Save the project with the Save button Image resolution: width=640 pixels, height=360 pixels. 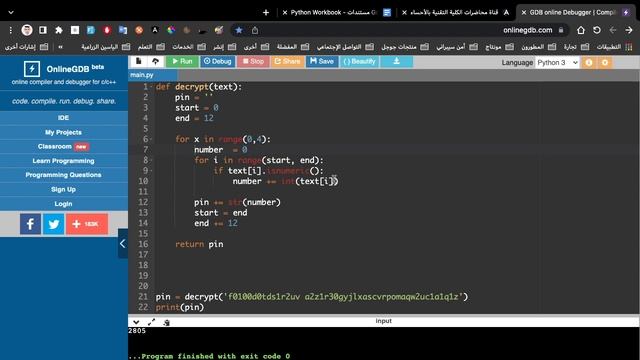point(322,61)
